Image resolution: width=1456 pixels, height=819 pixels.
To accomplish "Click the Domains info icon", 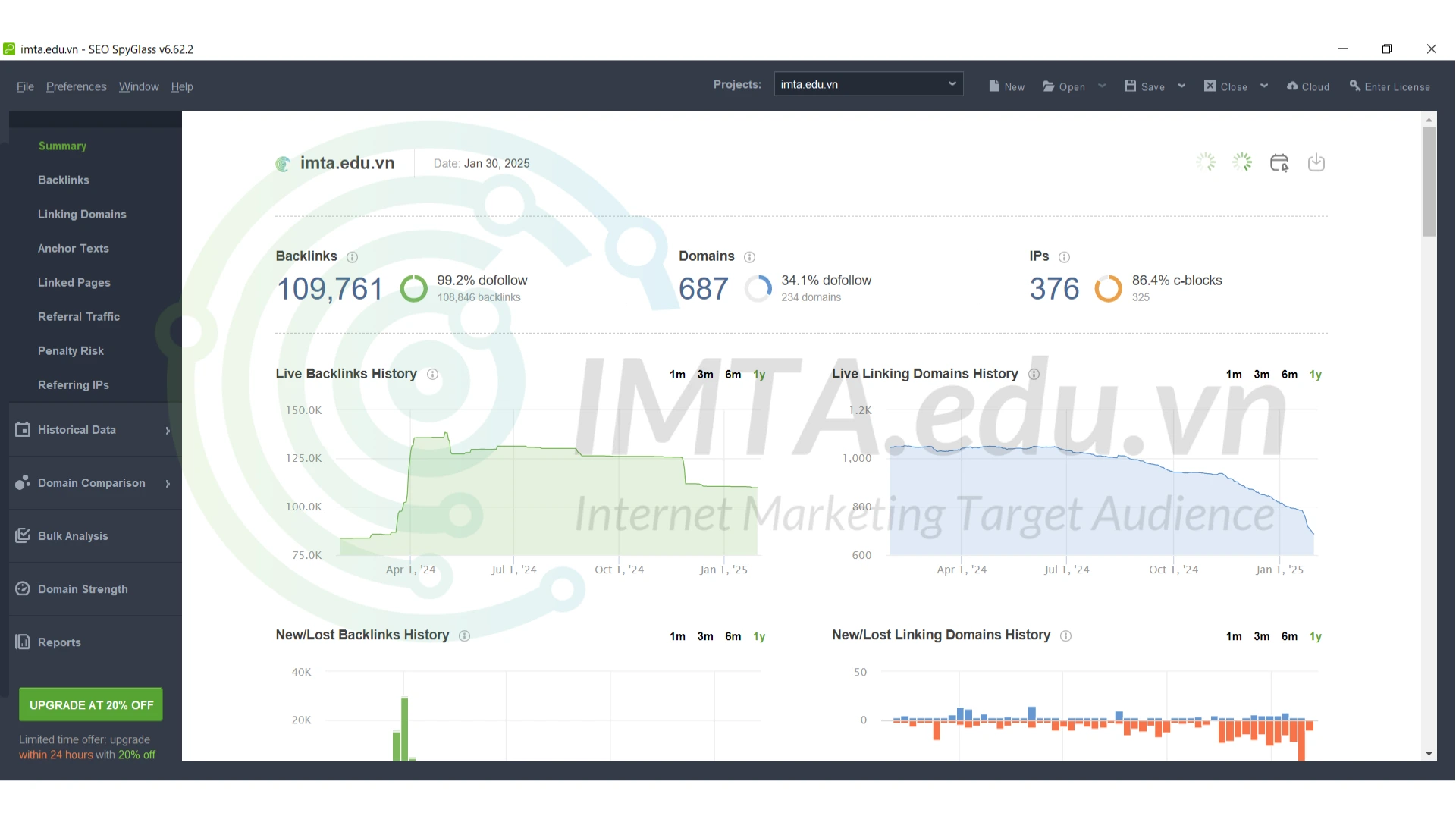I will (749, 257).
